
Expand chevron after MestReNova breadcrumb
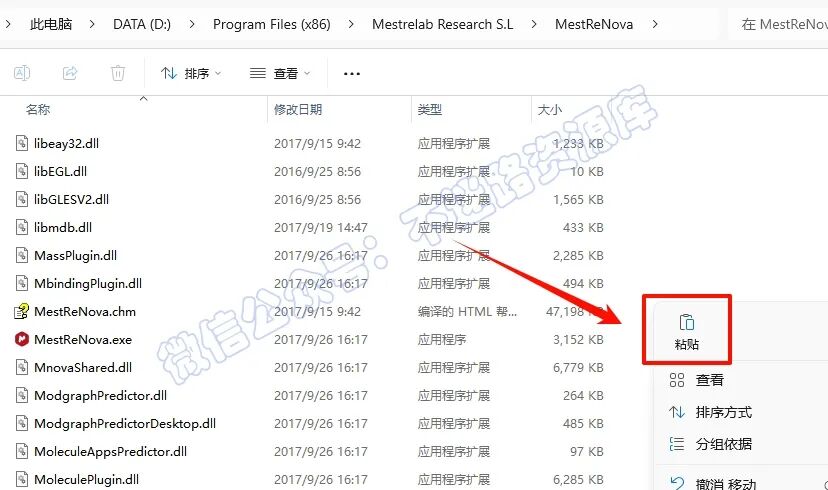coord(655,24)
